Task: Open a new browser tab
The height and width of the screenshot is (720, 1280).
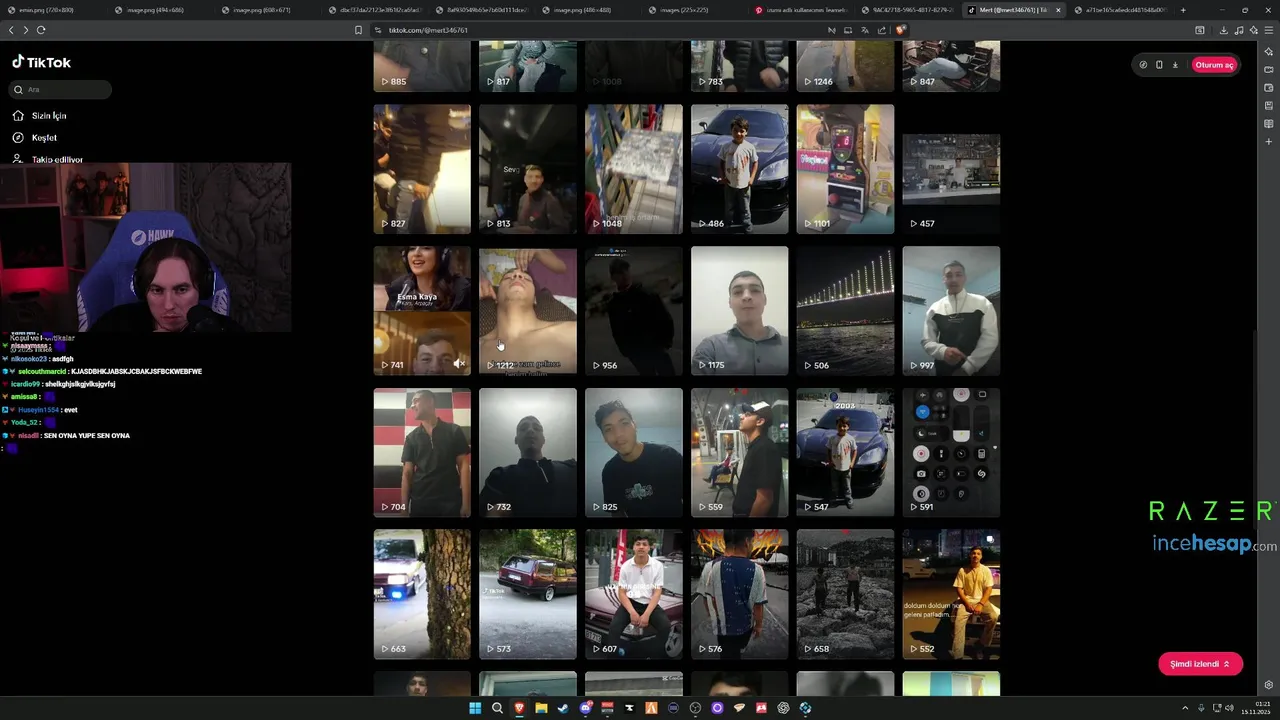Action: [x=1183, y=10]
